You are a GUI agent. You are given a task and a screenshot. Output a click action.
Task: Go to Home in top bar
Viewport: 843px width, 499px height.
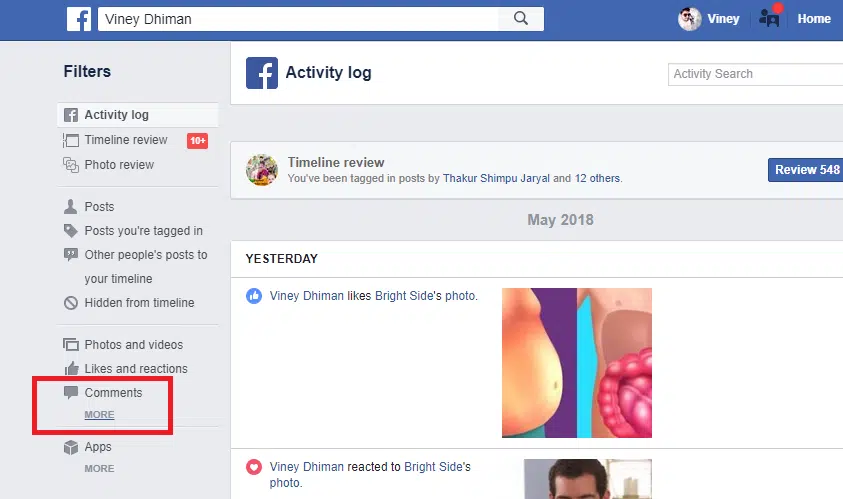814,19
